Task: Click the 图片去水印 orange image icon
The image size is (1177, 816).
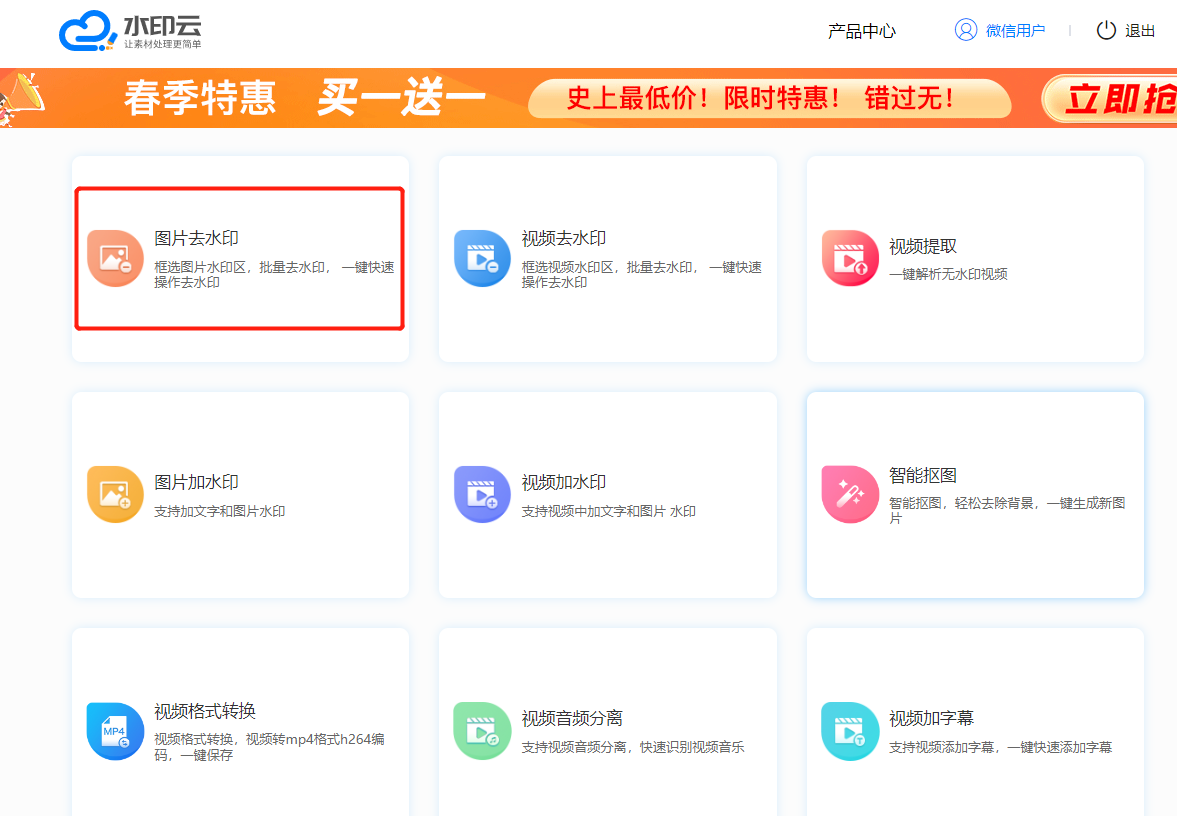Action: [x=115, y=258]
